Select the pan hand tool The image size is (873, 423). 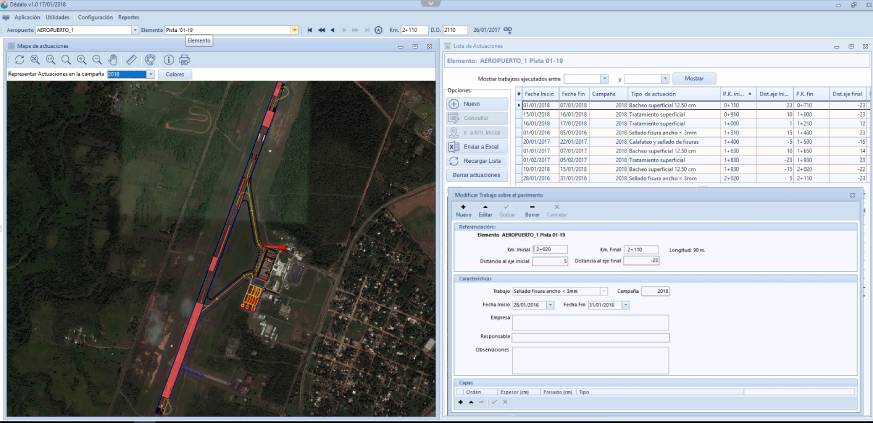coord(111,60)
